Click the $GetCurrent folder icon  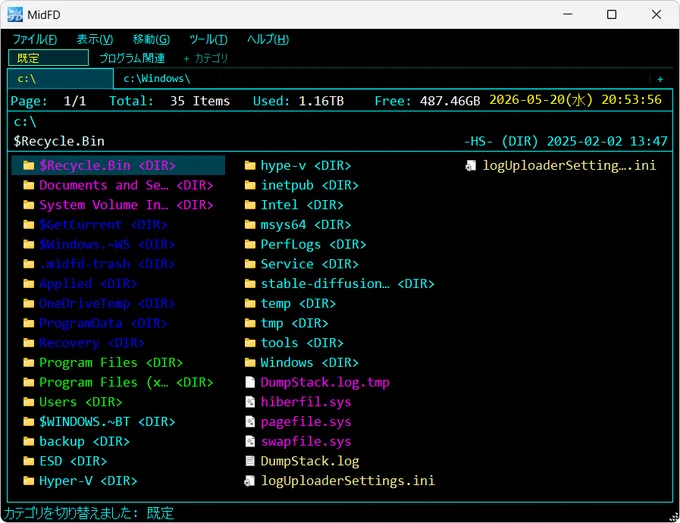[x=29, y=225]
